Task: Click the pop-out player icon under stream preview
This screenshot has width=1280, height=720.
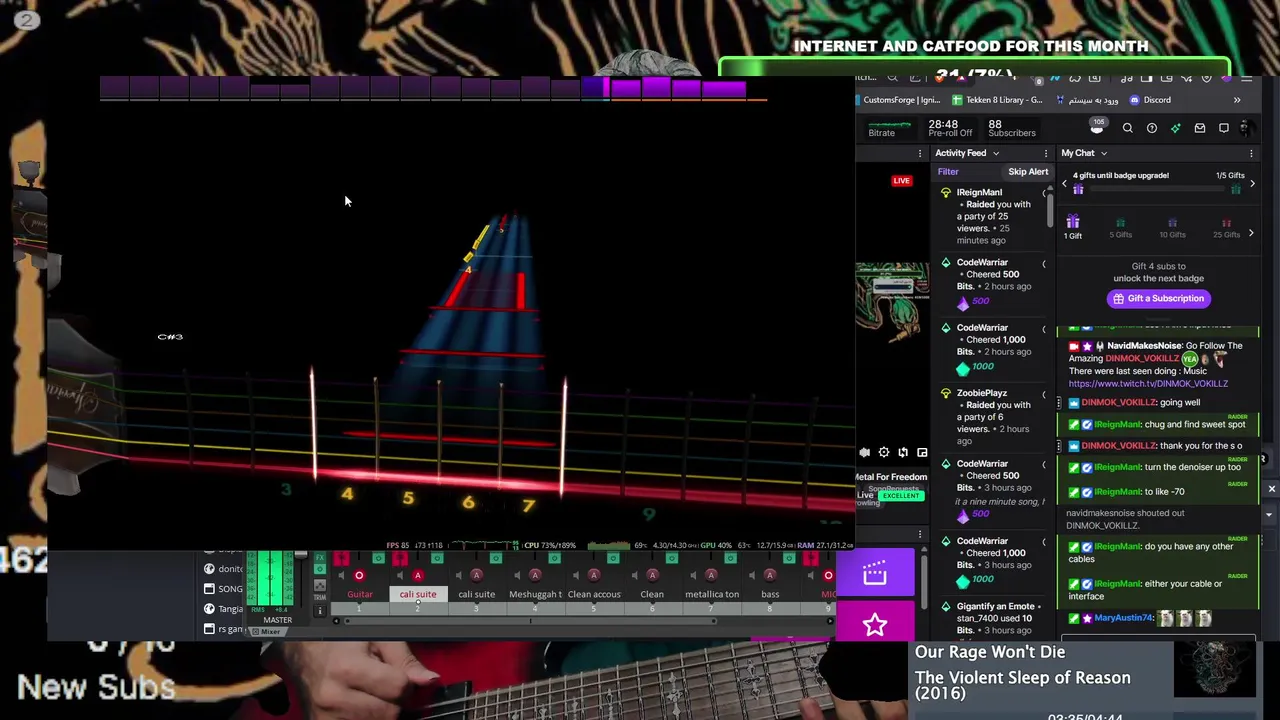Action: point(922,453)
